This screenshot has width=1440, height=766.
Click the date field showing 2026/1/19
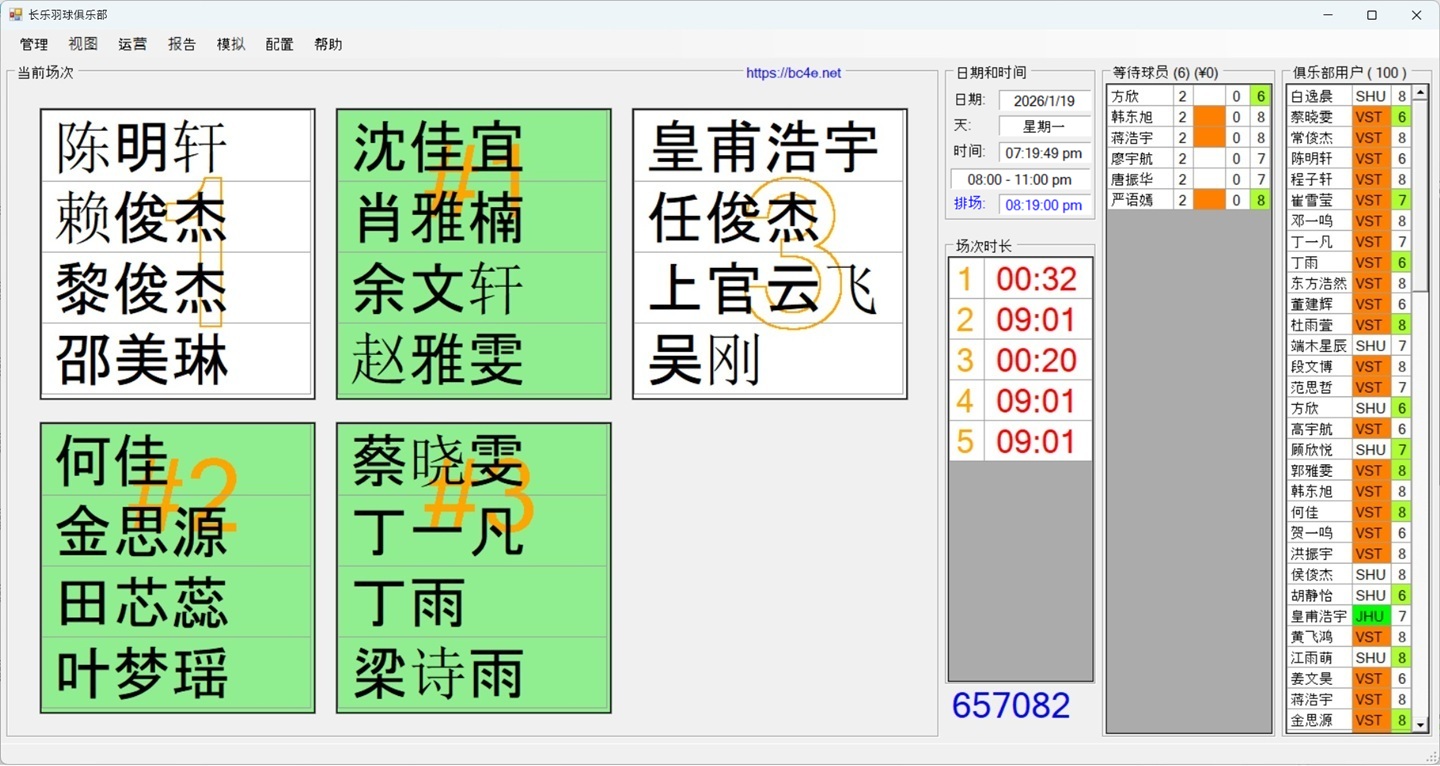point(1043,99)
